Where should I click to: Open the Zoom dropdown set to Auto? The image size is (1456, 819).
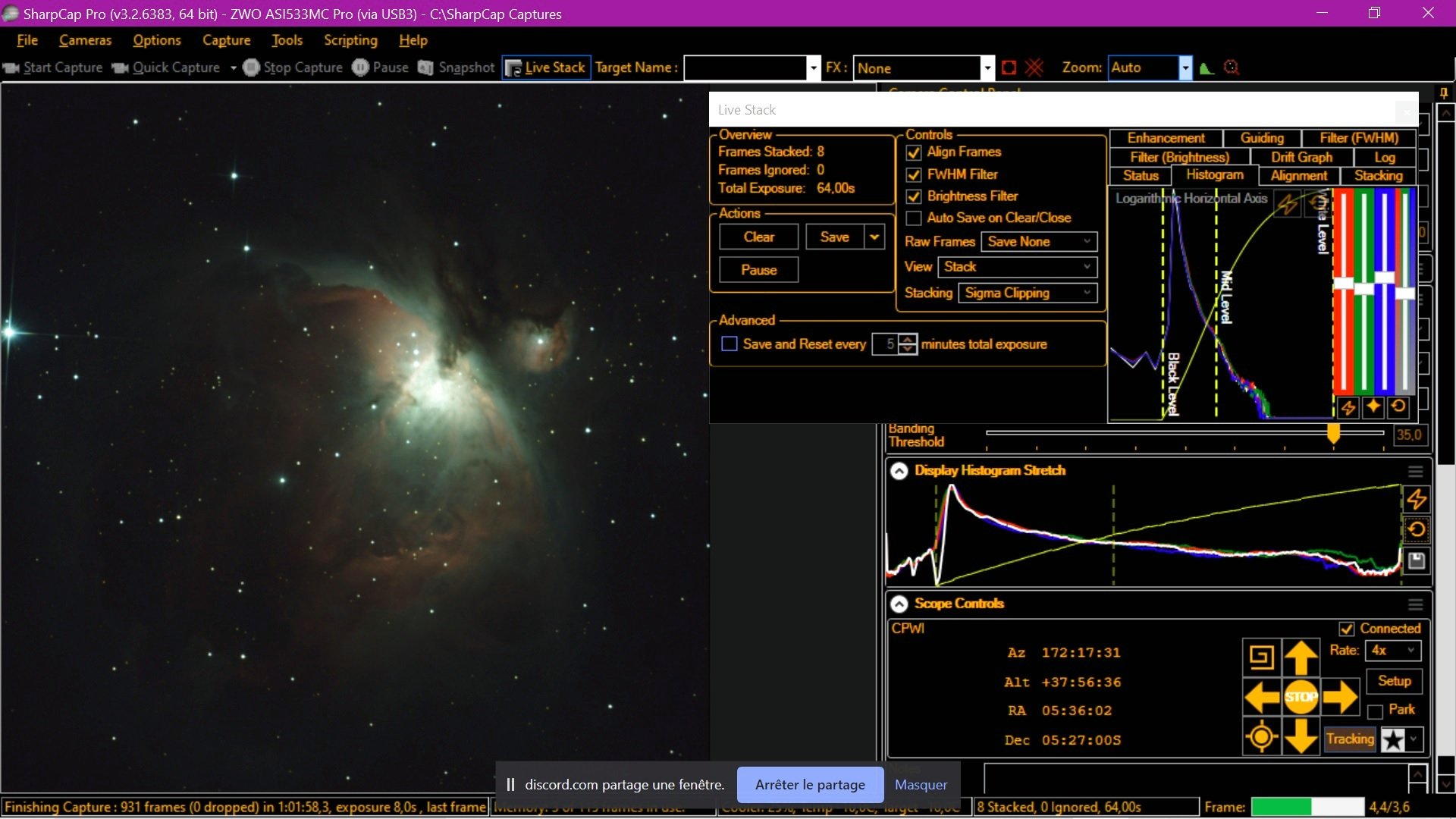coord(1185,68)
